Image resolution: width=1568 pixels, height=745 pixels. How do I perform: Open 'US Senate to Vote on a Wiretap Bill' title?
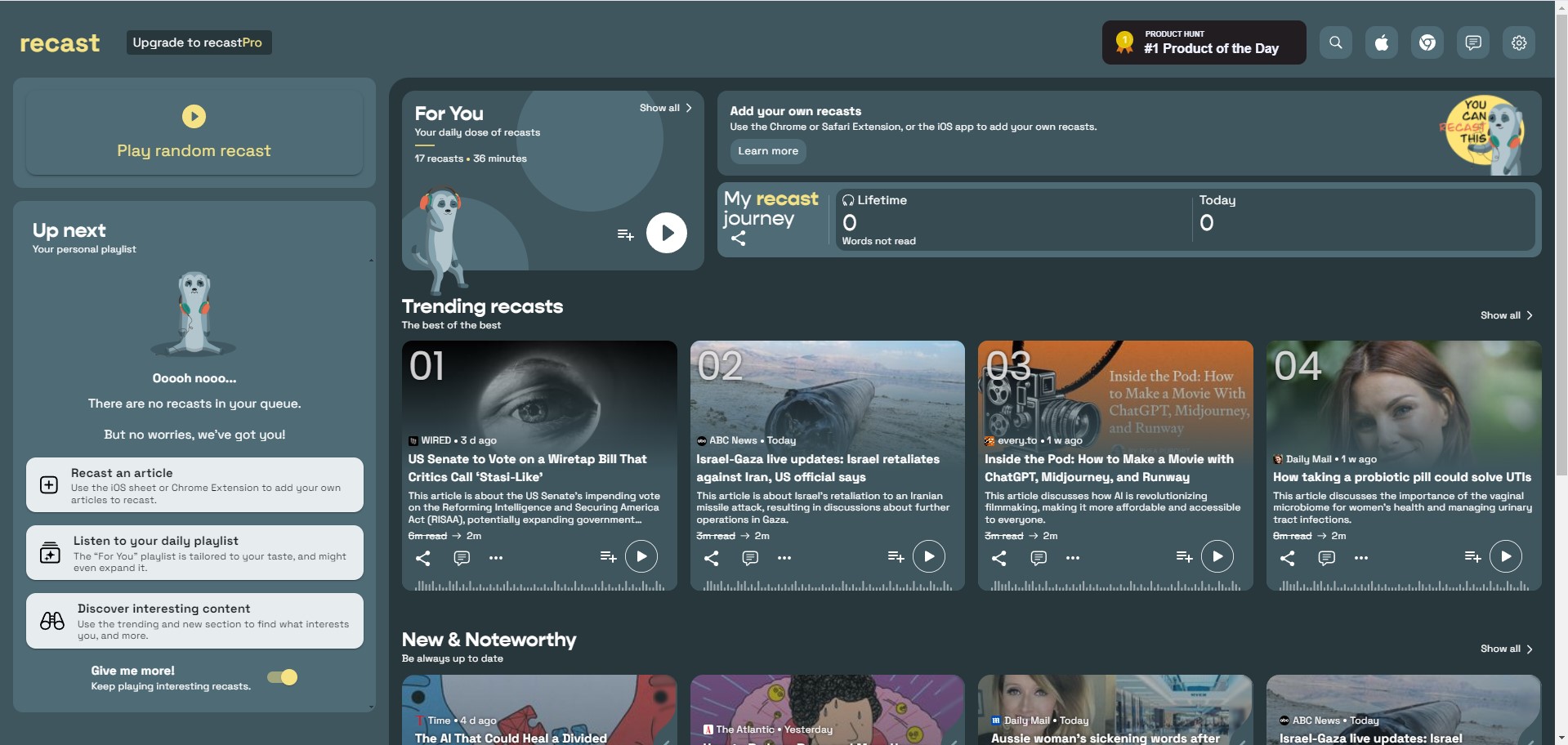point(527,468)
